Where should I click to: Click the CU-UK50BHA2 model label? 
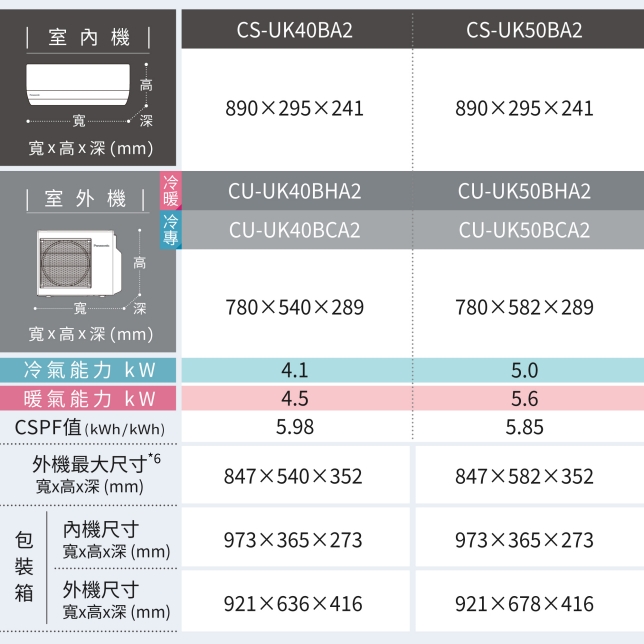524,190
